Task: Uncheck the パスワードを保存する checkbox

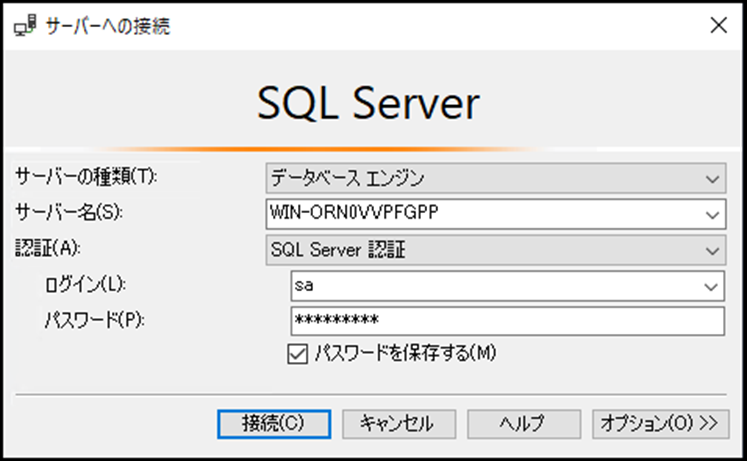Action: coord(297,354)
